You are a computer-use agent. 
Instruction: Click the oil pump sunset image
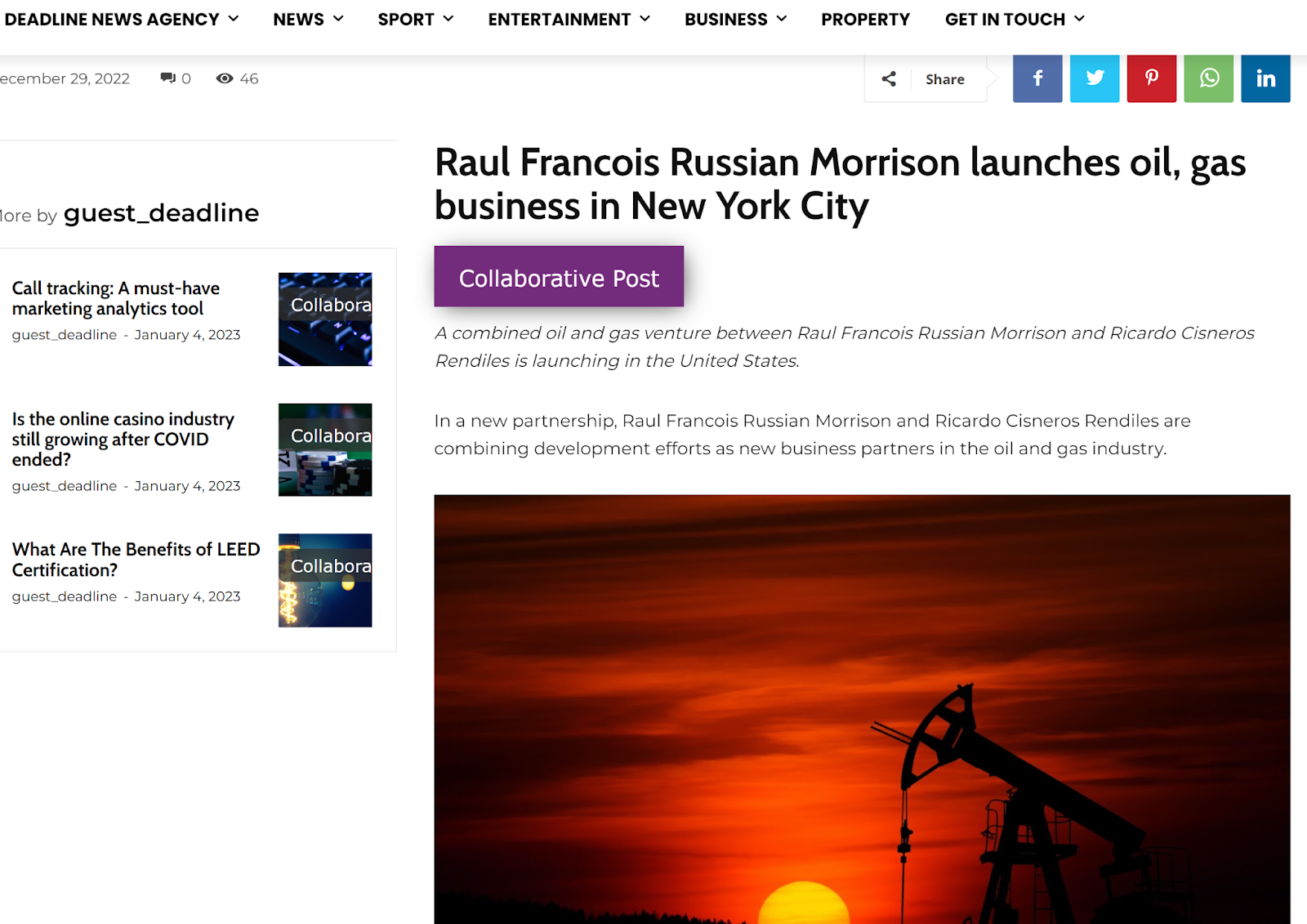pyautogui.click(x=862, y=709)
